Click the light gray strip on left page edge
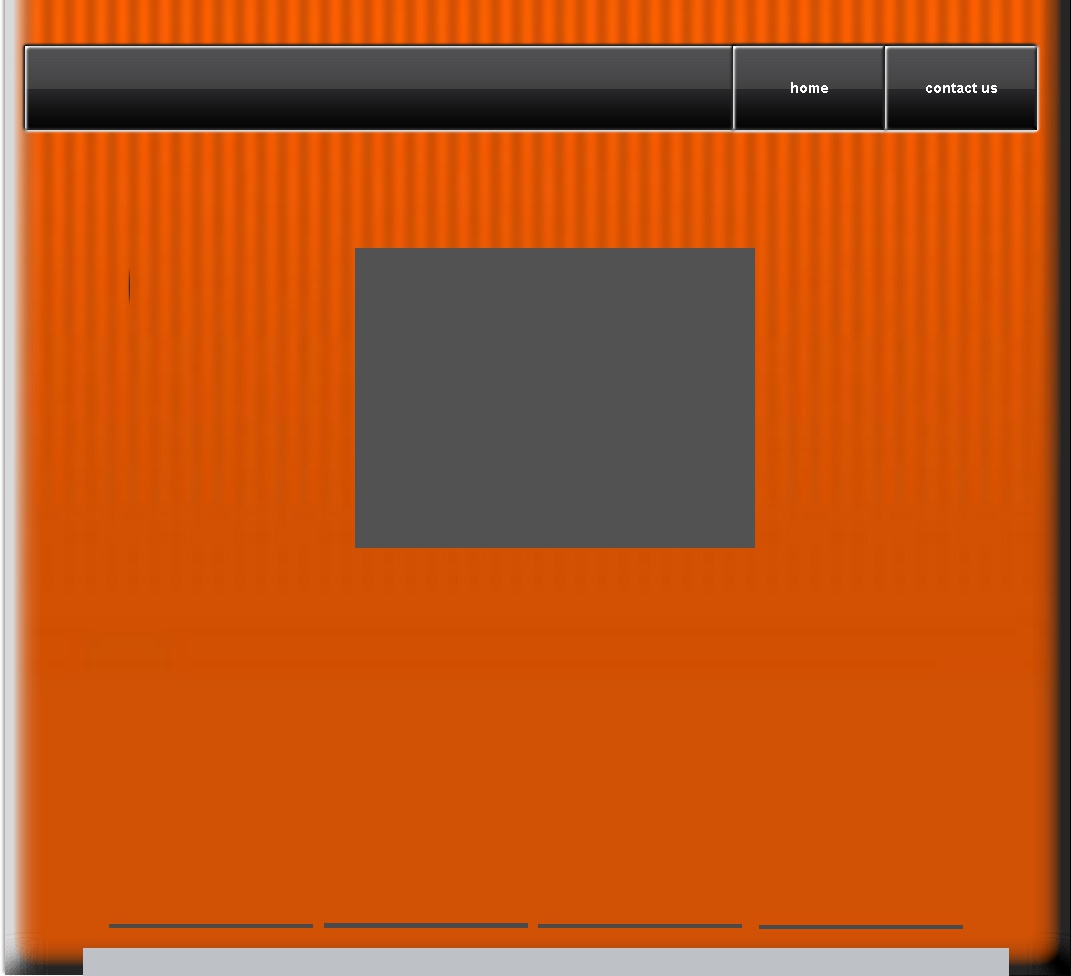The width and height of the screenshot is (1071, 976). (9, 500)
